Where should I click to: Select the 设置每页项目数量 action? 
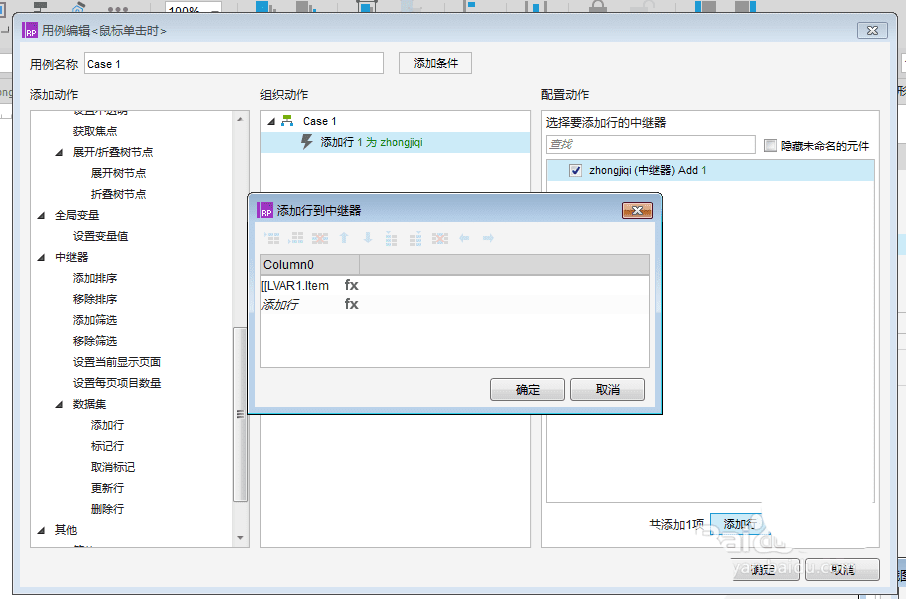tap(117, 383)
